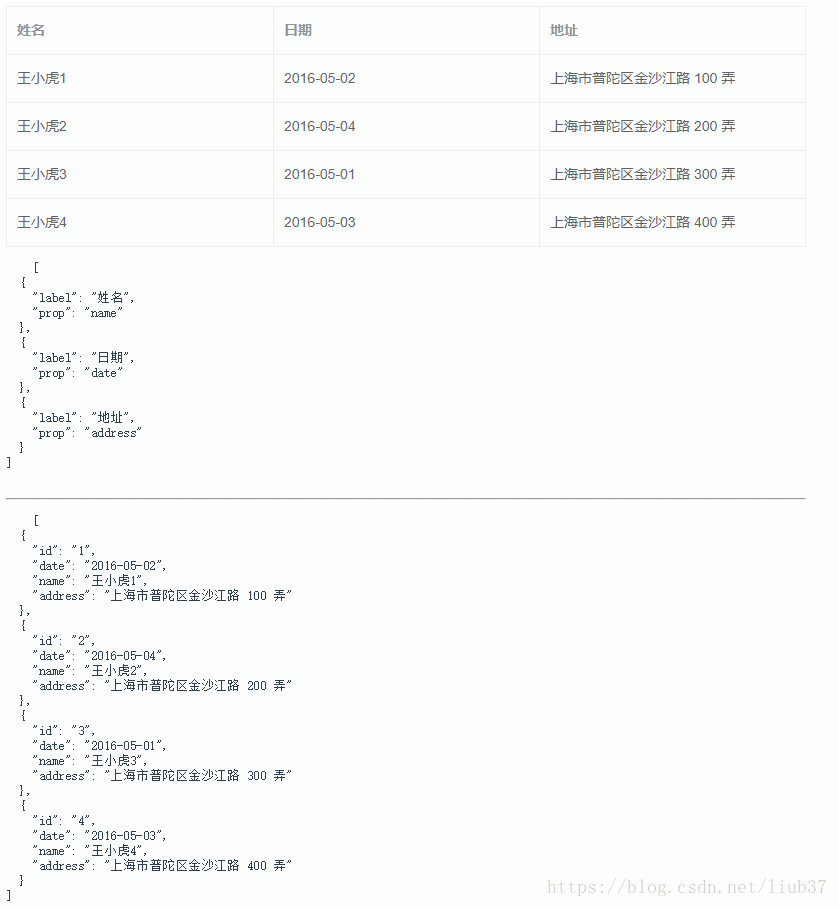Select the 王小虎1 name cell in table

coord(42,78)
